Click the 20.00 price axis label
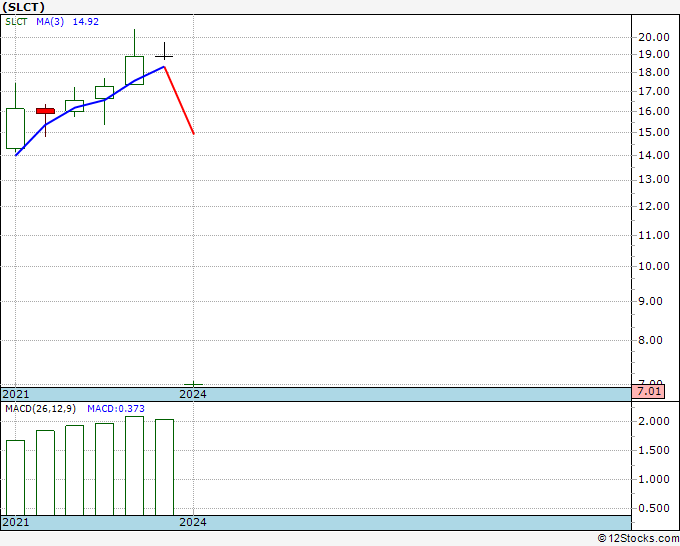The image size is (680, 546). (654, 37)
